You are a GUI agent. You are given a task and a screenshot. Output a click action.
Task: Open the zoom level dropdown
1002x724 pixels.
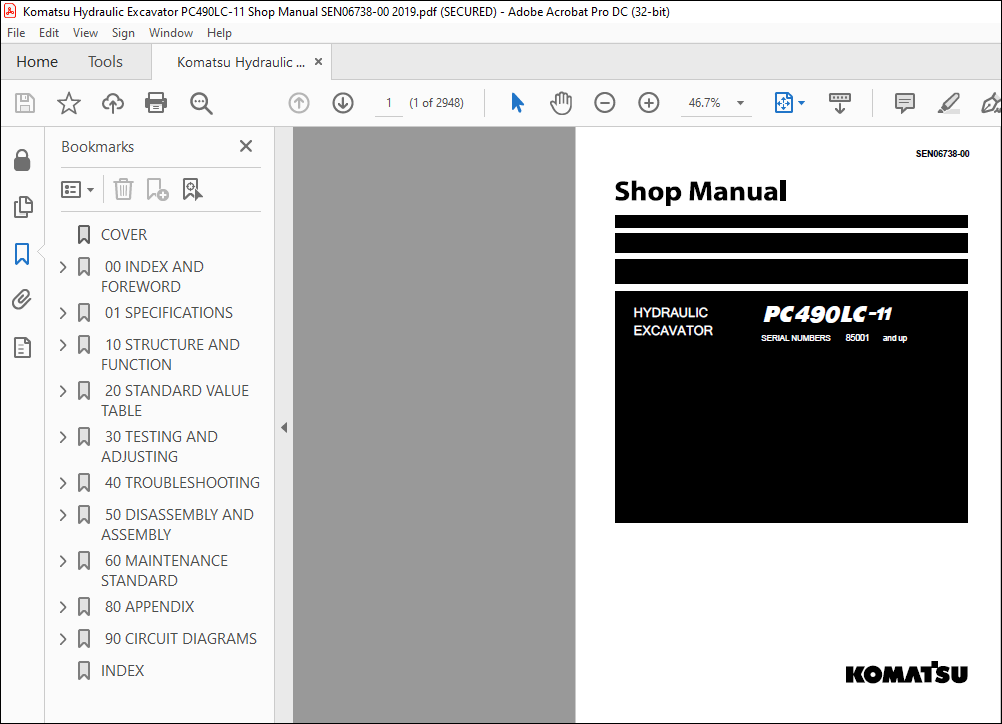click(741, 103)
